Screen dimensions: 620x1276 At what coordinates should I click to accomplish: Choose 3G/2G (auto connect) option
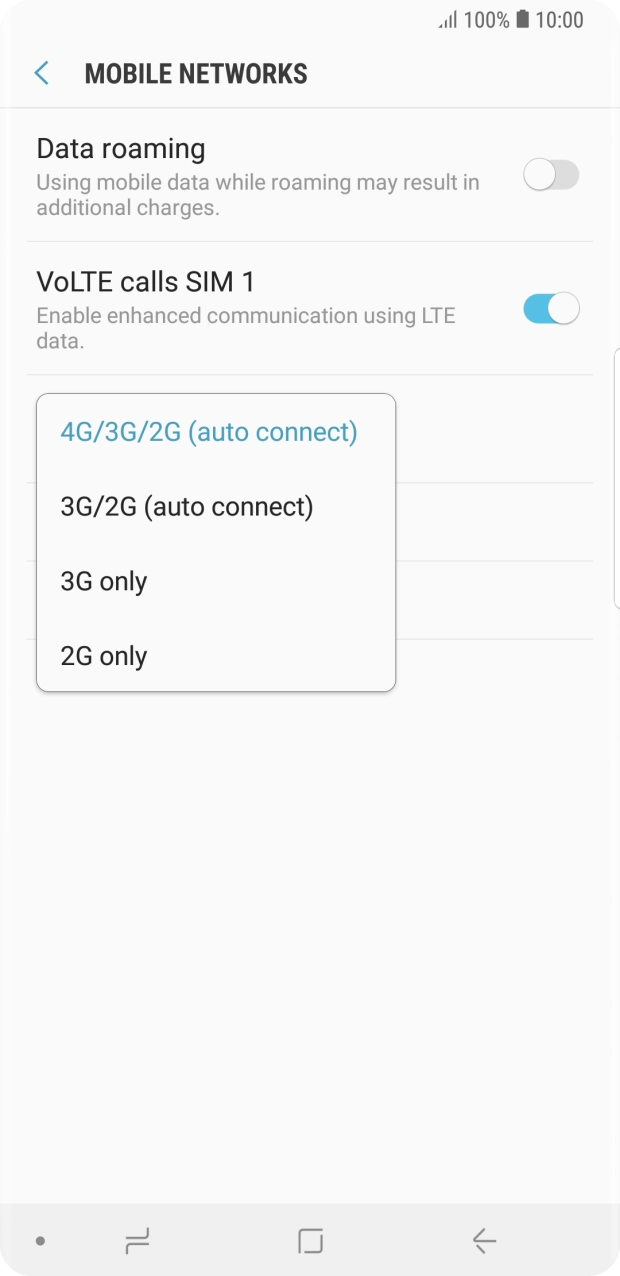click(x=189, y=506)
